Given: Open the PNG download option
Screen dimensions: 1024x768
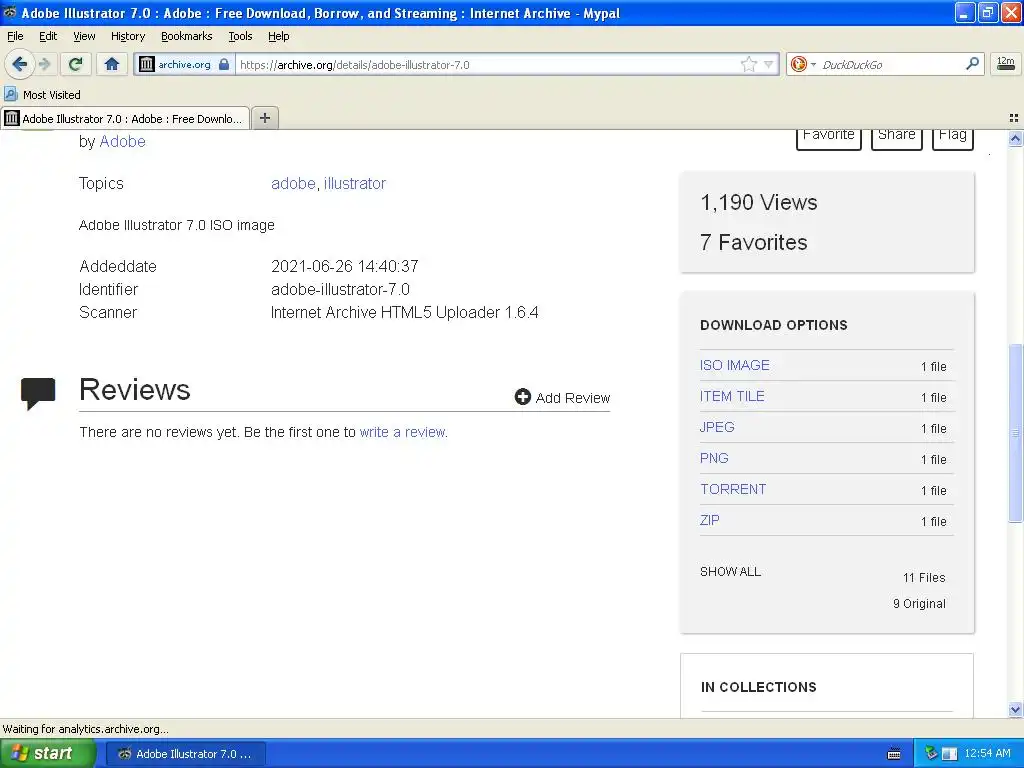Looking at the screenshot, I should [x=714, y=458].
